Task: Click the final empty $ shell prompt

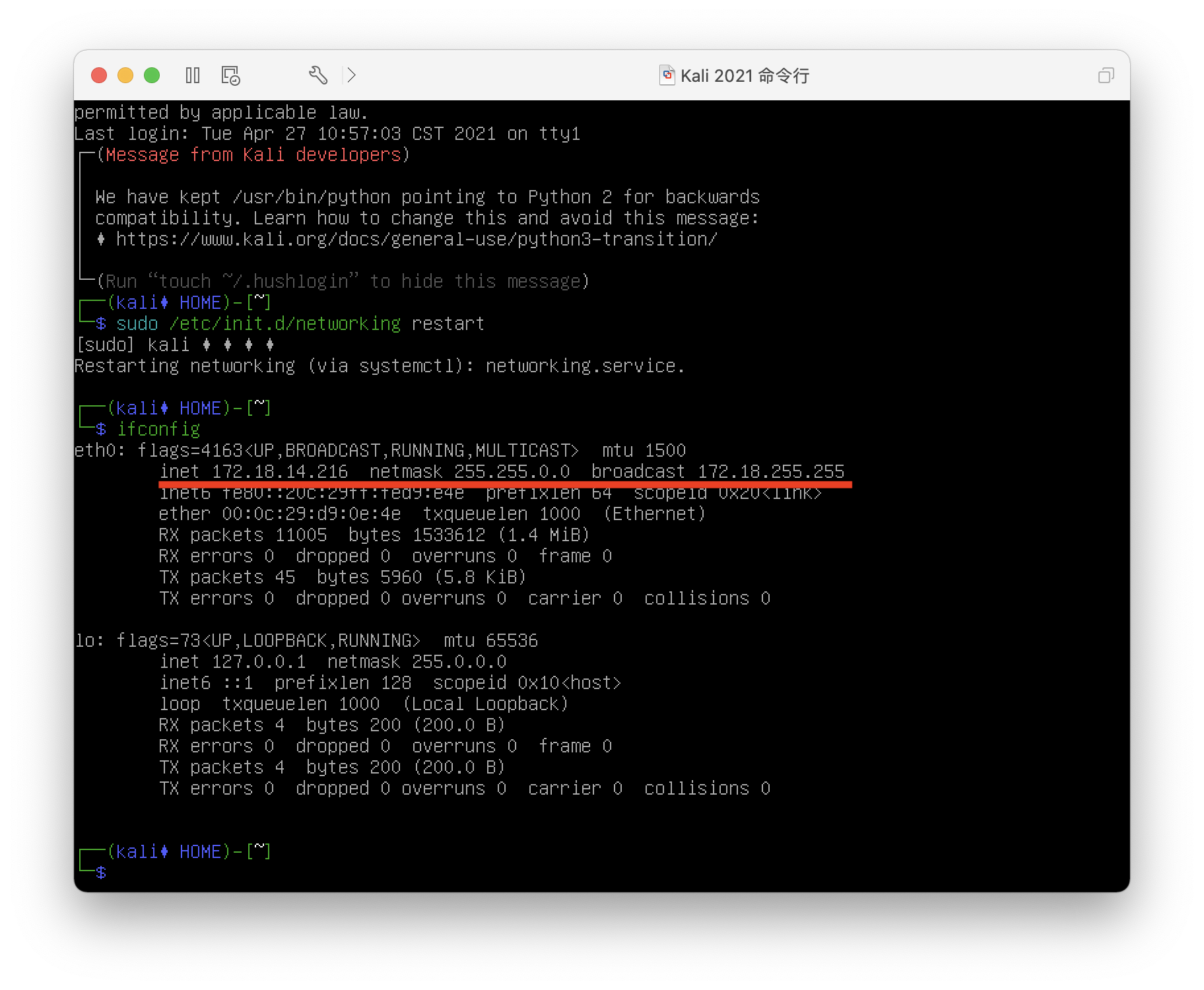Action: click(x=100, y=873)
